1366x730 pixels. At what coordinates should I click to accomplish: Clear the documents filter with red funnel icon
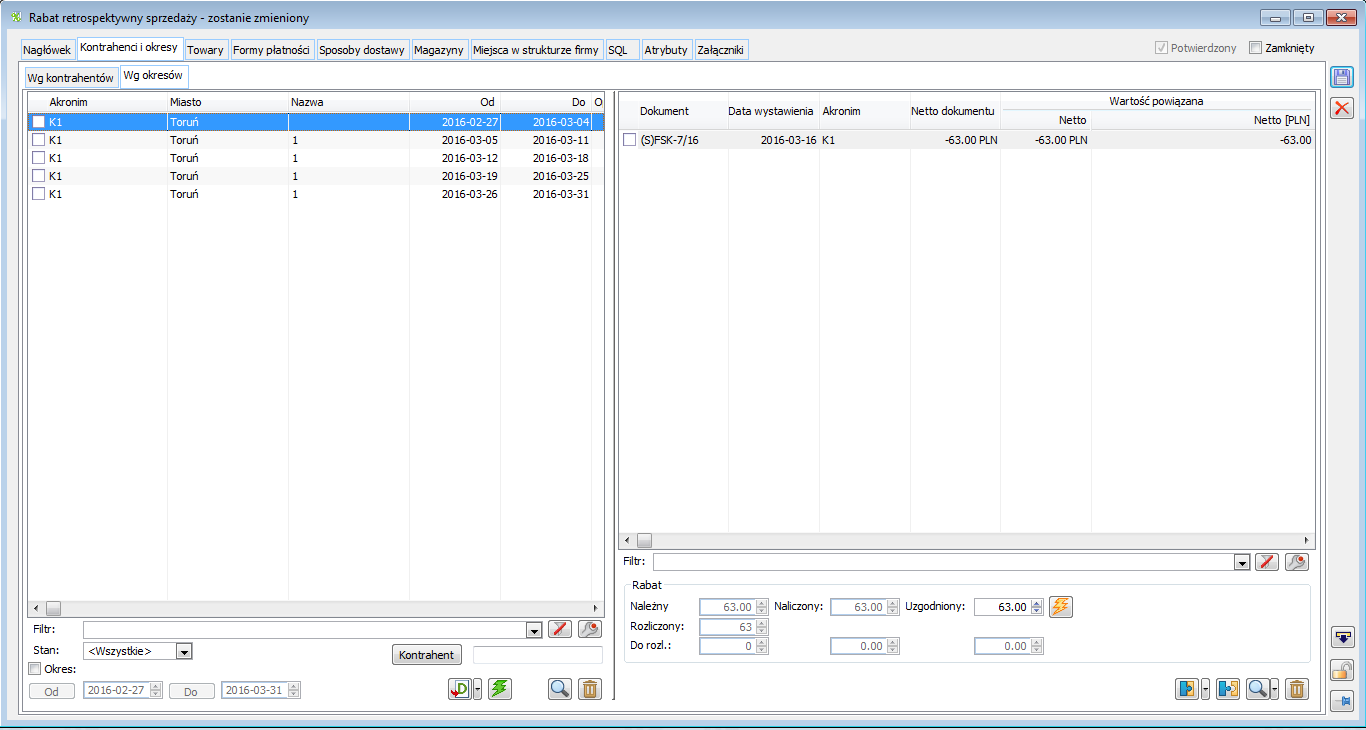(x=1267, y=562)
